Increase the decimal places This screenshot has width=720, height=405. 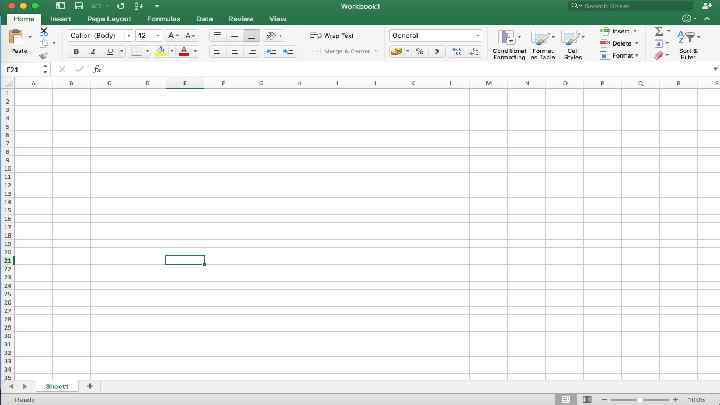pos(457,51)
